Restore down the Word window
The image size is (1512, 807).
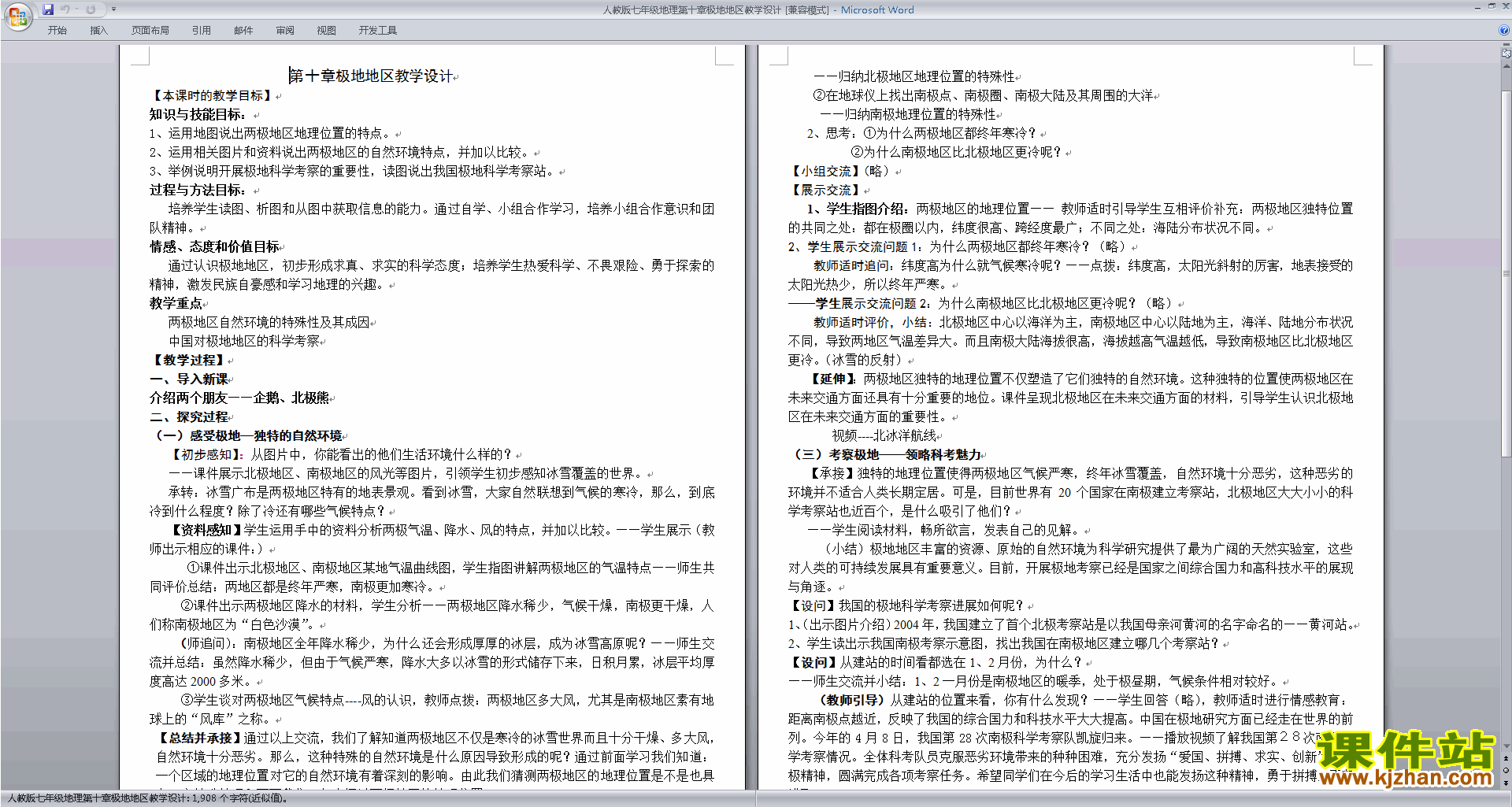click(x=1492, y=6)
